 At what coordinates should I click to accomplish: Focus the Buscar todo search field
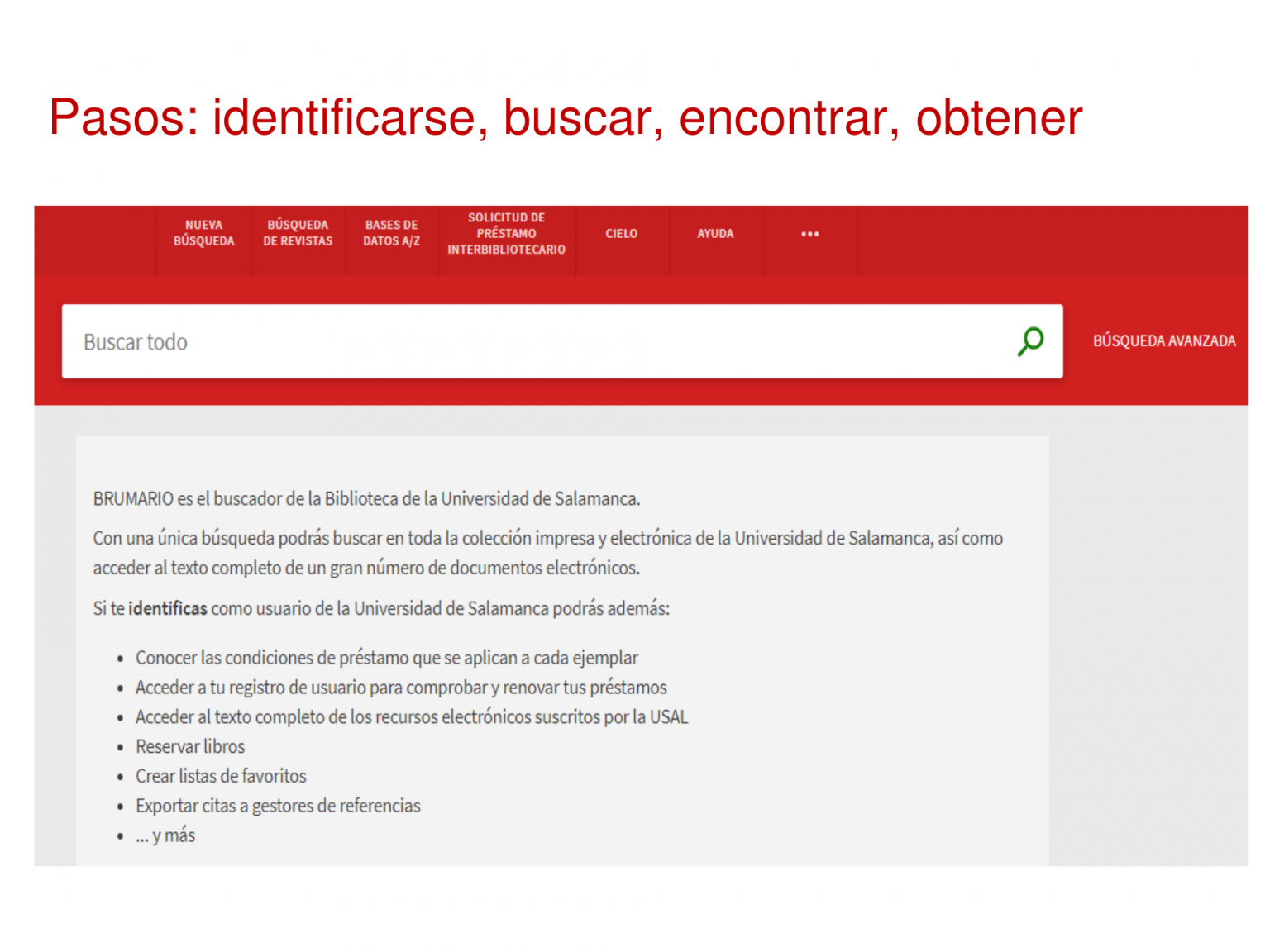(x=537, y=341)
